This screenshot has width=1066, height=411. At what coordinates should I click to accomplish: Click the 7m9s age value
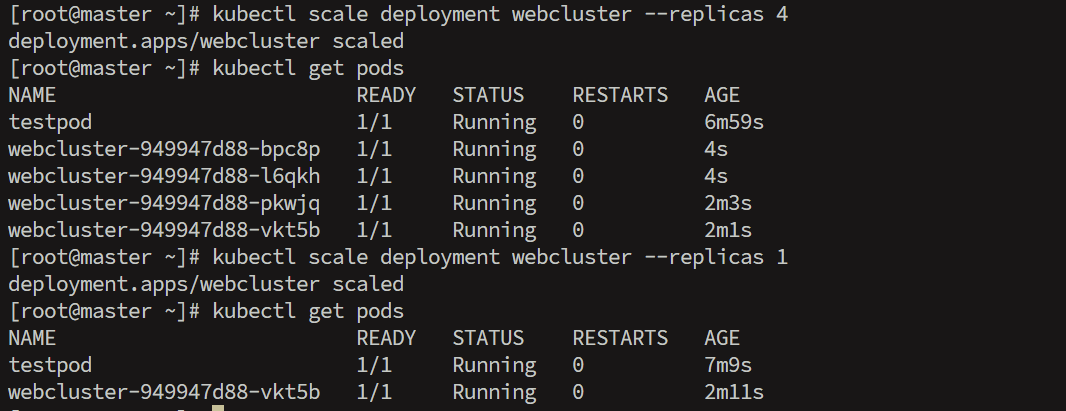(x=728, y=365)
